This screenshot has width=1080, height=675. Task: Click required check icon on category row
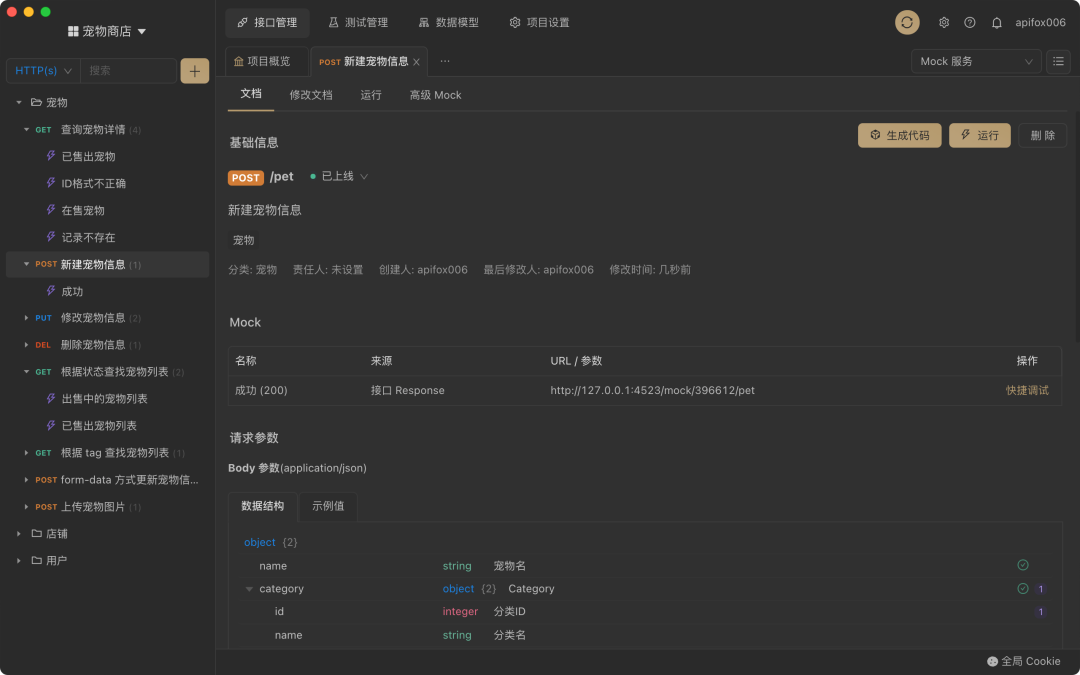1023,589
